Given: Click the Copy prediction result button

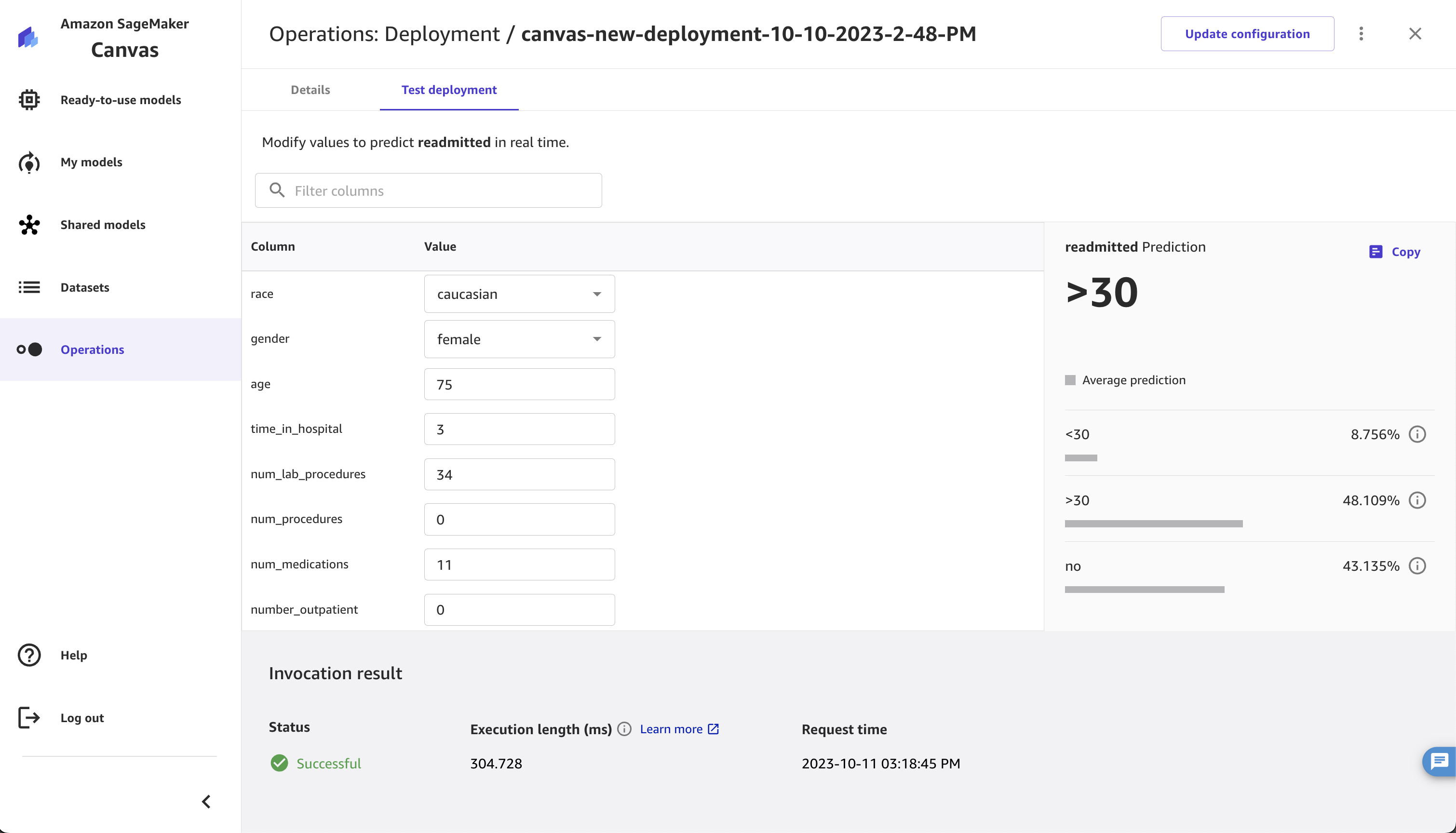Looking at the screenshot, I should (1397, 250).
